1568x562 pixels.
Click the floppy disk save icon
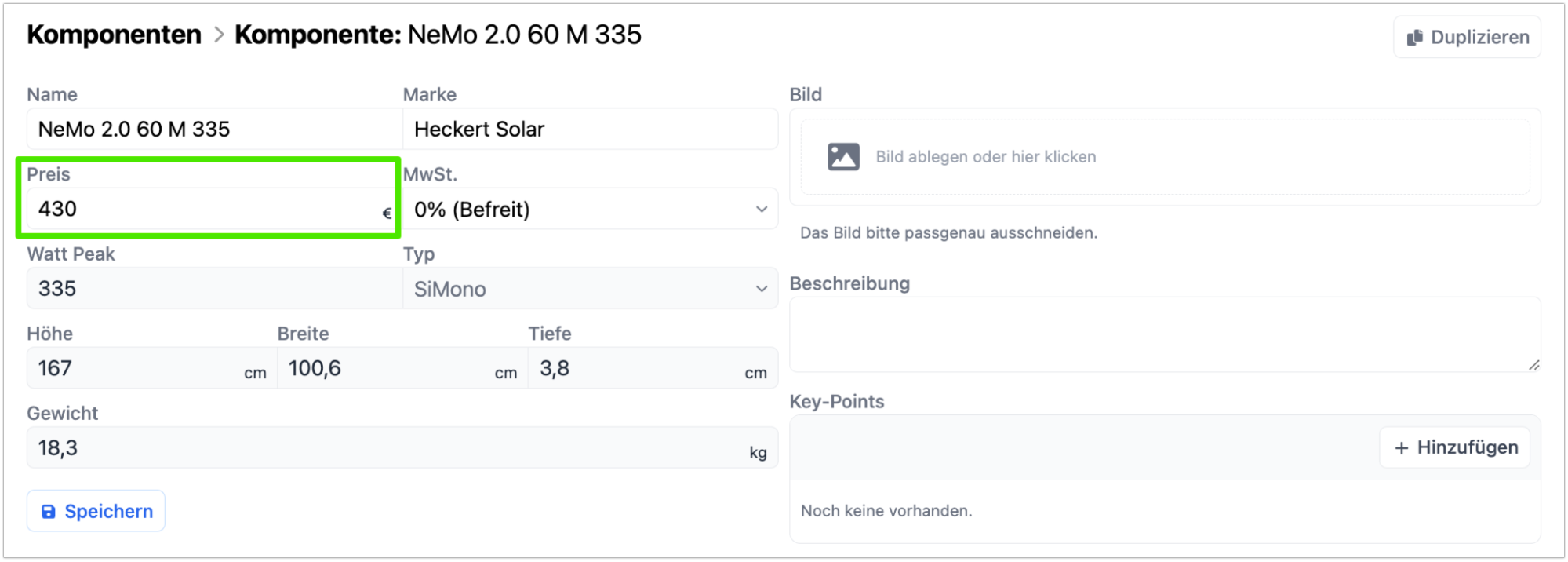[x=49, y=512]
